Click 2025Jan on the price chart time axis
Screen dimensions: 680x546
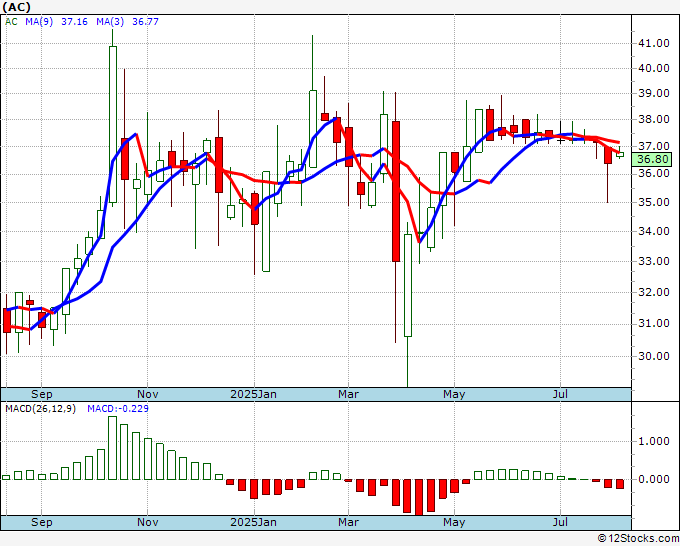click(x=253, y=394)
